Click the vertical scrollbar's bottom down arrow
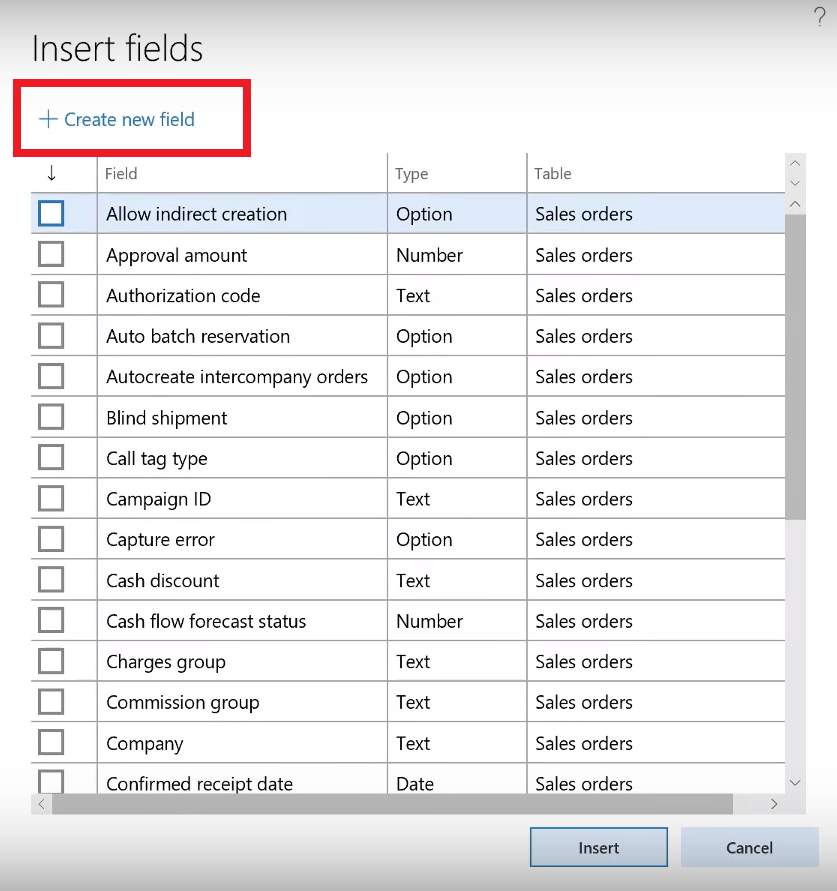The width and height of the screenshot is (837, 891). tap(796, 783)
